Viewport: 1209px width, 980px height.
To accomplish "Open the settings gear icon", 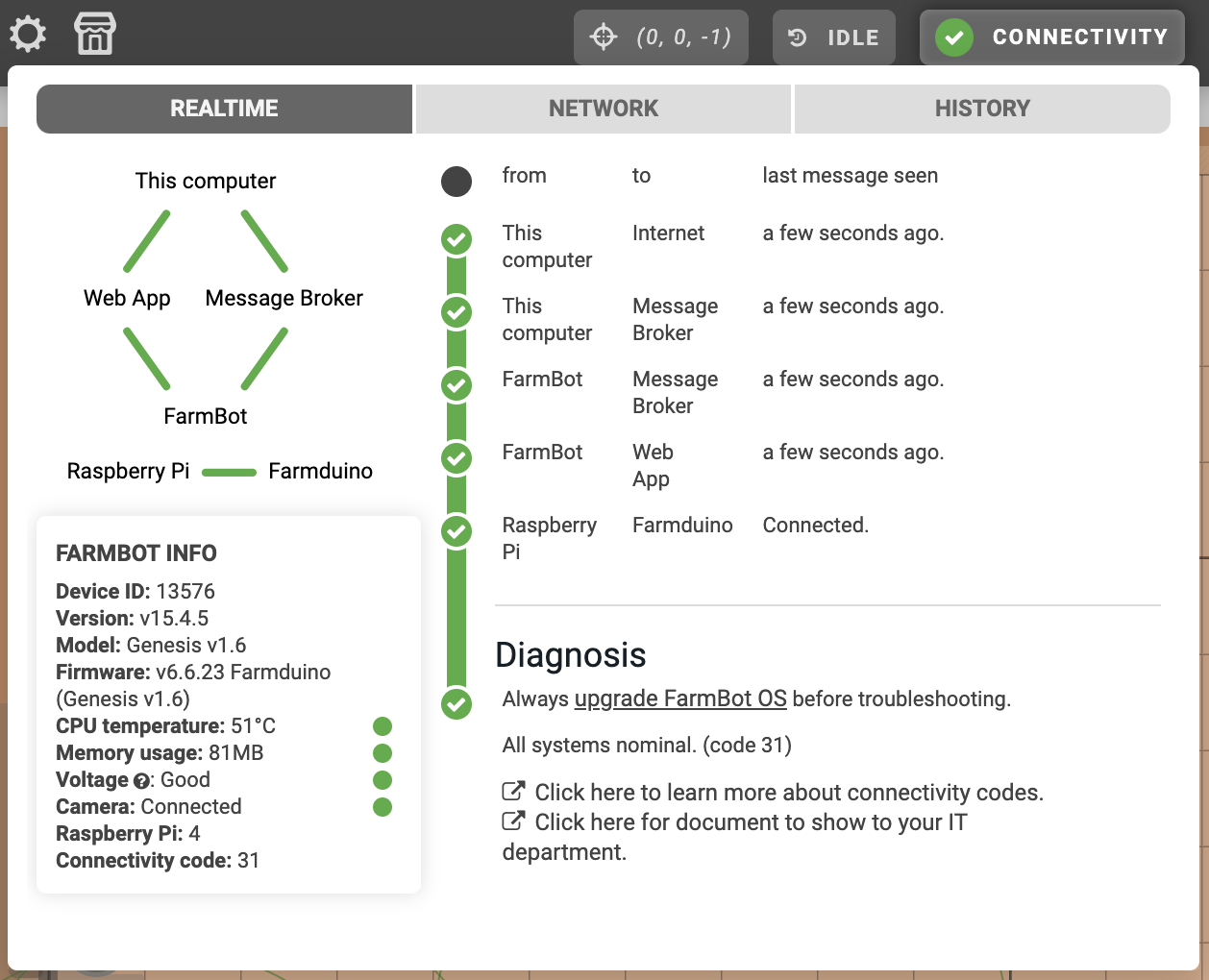I will (x=28, y=35).
